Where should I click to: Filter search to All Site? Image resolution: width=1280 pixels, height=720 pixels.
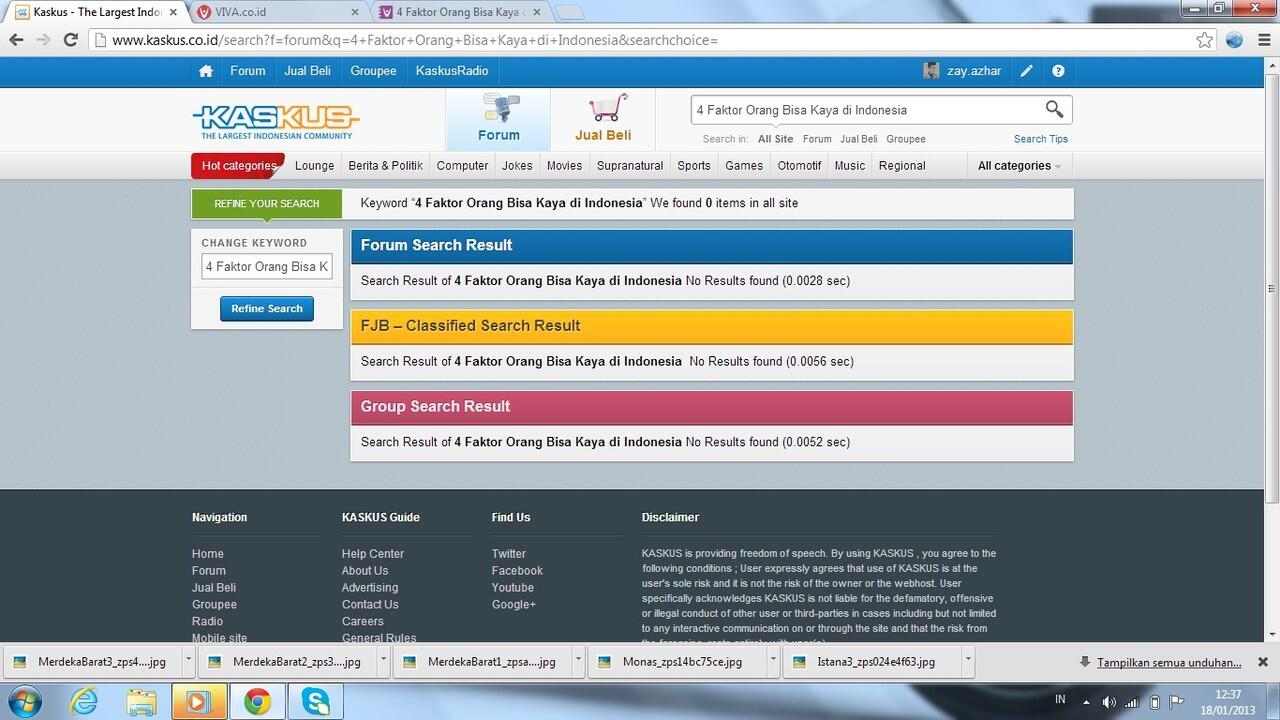pos(775,139)
